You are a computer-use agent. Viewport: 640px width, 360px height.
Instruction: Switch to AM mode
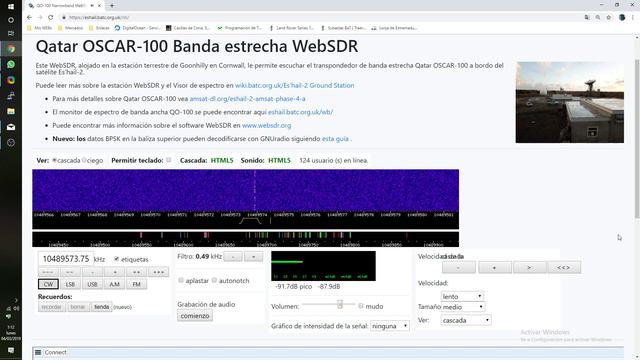coord(114,284)
